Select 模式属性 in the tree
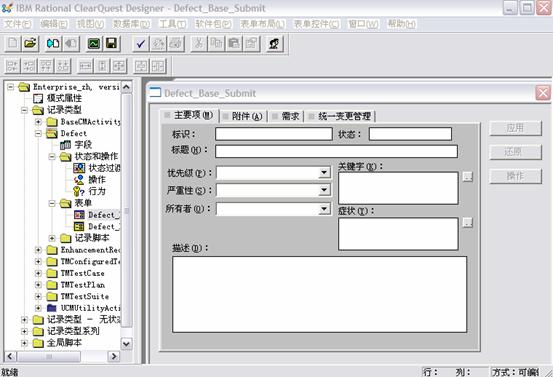Viewport: 553px width, 377px height. pyautogui.click(x=64, y=98)
